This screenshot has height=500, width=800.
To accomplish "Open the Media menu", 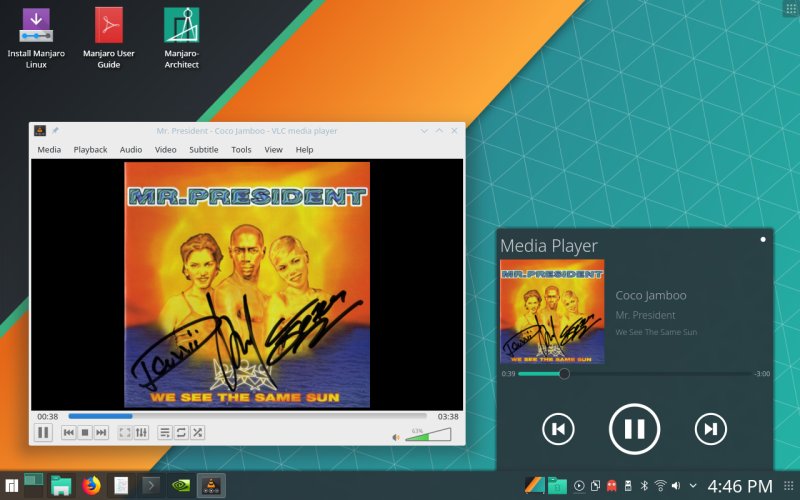I will tap(49, 149).
